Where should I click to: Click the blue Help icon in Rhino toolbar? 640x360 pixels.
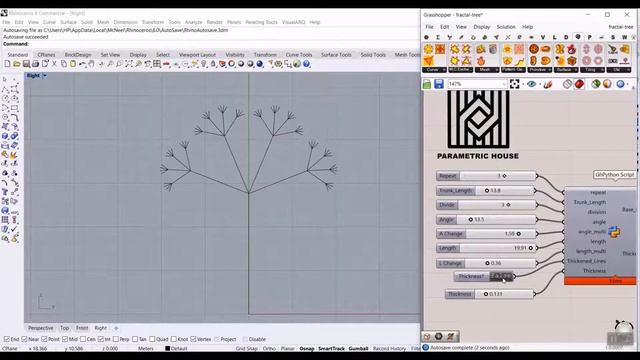pyautogui.click(x=307, y=64)
